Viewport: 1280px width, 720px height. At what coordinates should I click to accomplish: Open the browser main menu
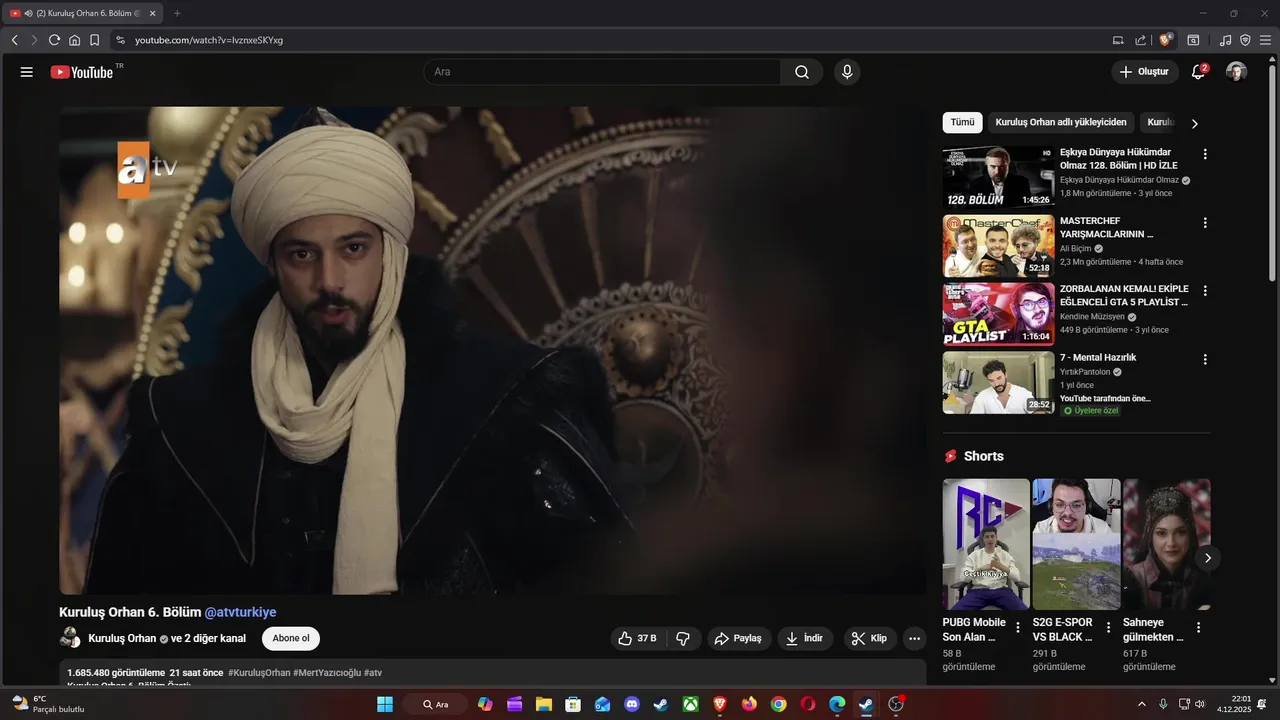click(1265, 40)
